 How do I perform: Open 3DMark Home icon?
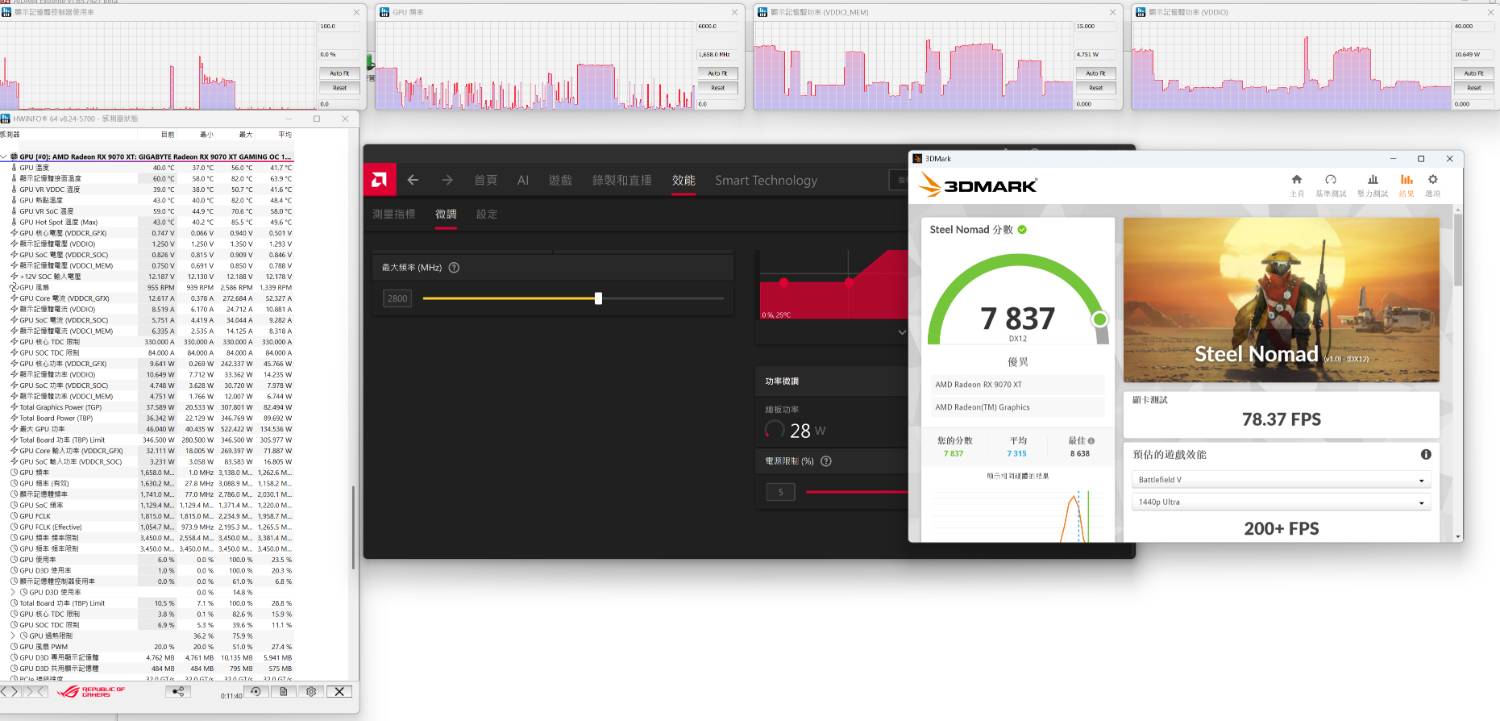pyautogui.click(x=1297, y=180)
